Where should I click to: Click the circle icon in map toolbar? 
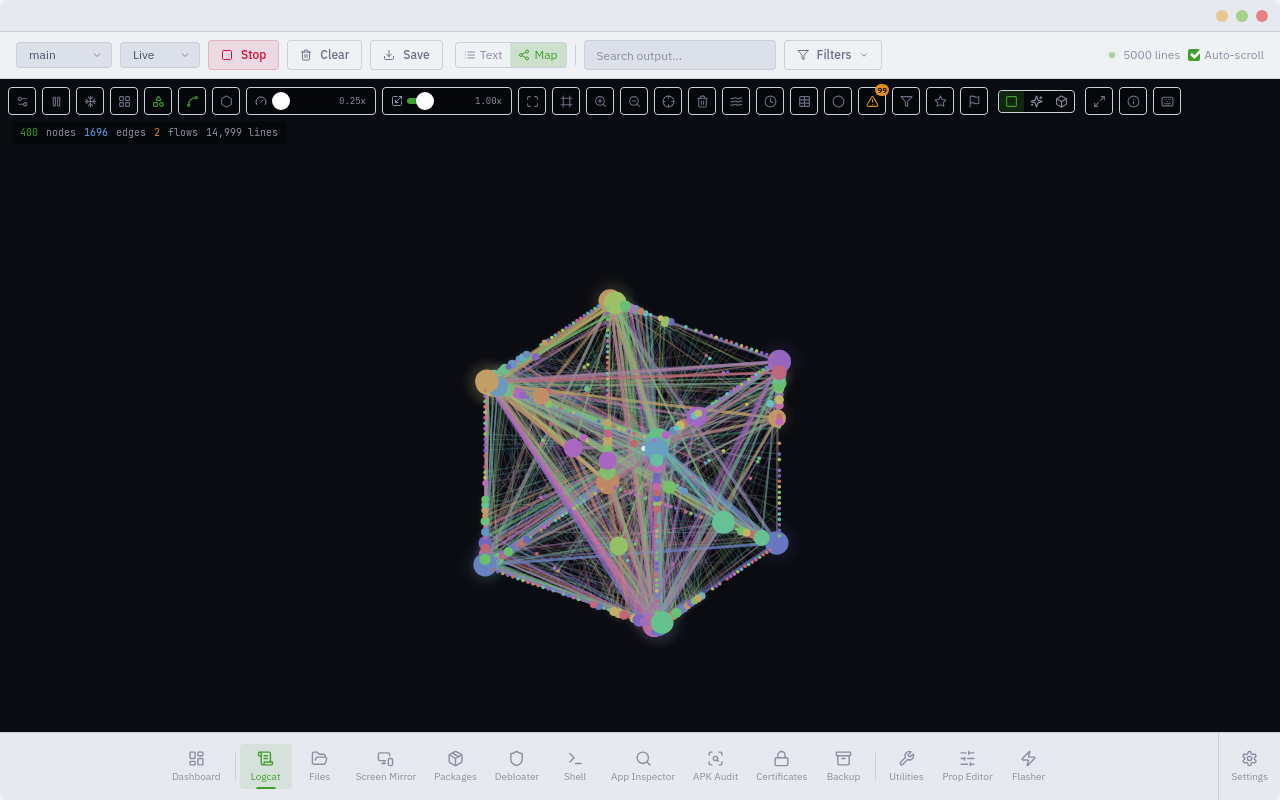(838, 101)
